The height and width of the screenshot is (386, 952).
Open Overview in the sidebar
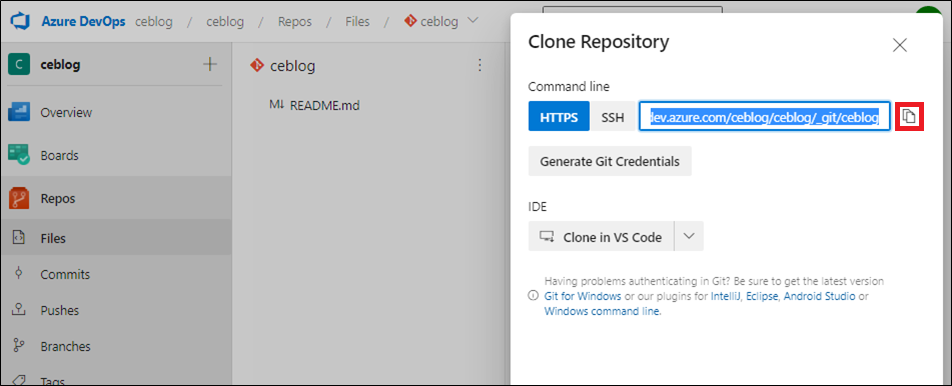[x=115, y=113]
